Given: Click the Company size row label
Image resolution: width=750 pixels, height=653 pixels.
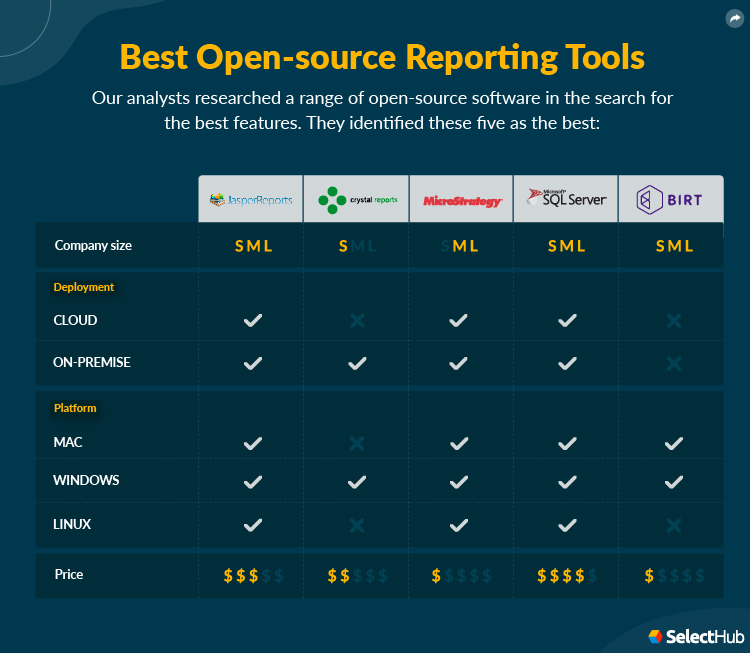Looking at the screenshot, I should coord(93,245).
